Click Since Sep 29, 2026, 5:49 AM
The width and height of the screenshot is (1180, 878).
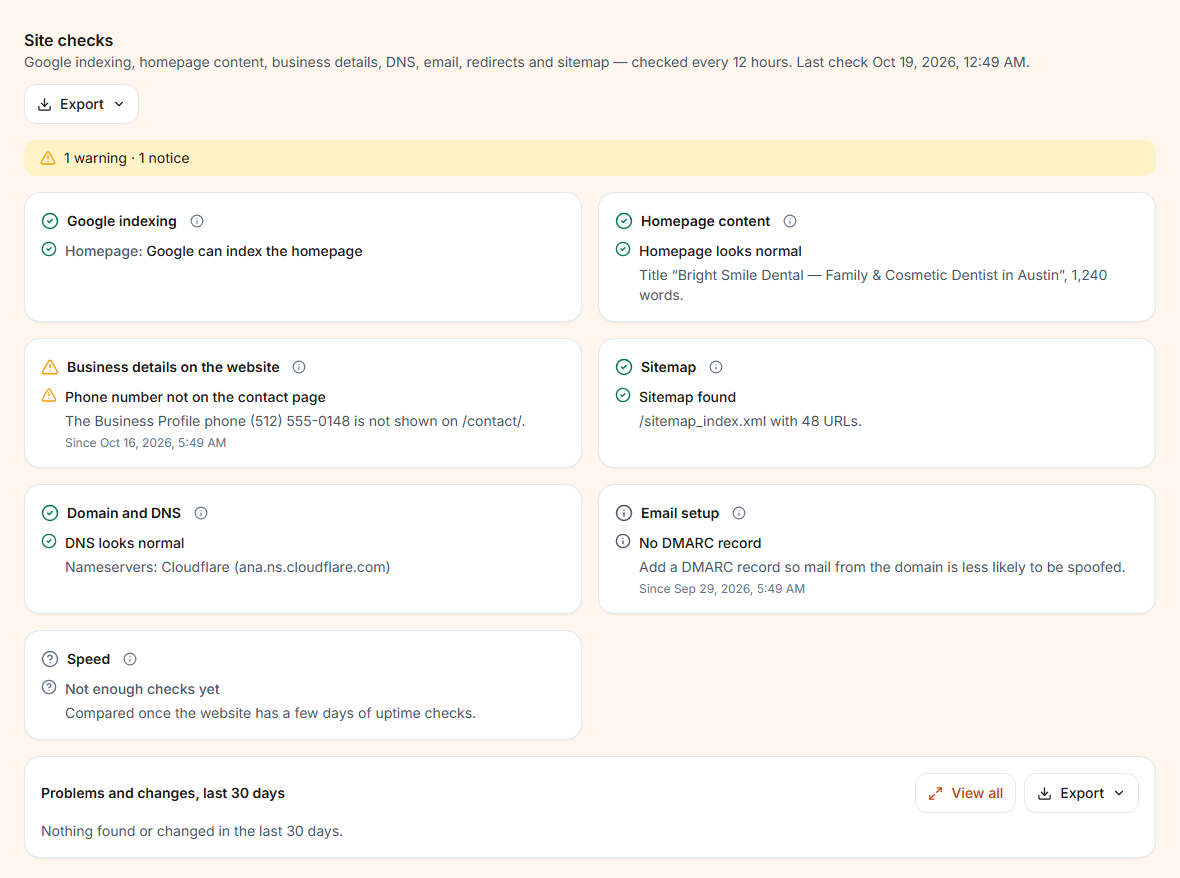(x=722, y=588)
